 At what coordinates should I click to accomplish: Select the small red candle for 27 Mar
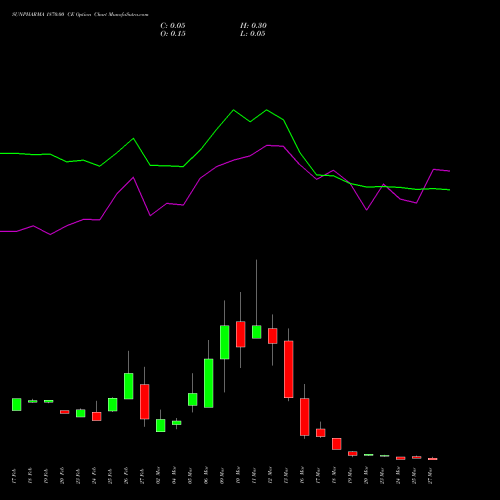click(x=433, y=459)
